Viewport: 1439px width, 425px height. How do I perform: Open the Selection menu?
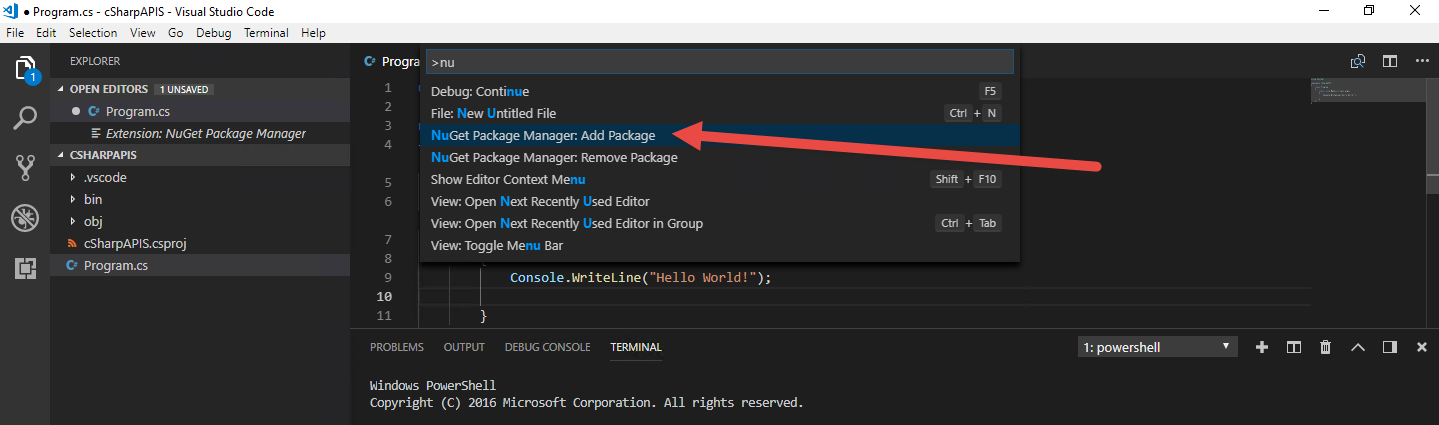coord(93,33)
